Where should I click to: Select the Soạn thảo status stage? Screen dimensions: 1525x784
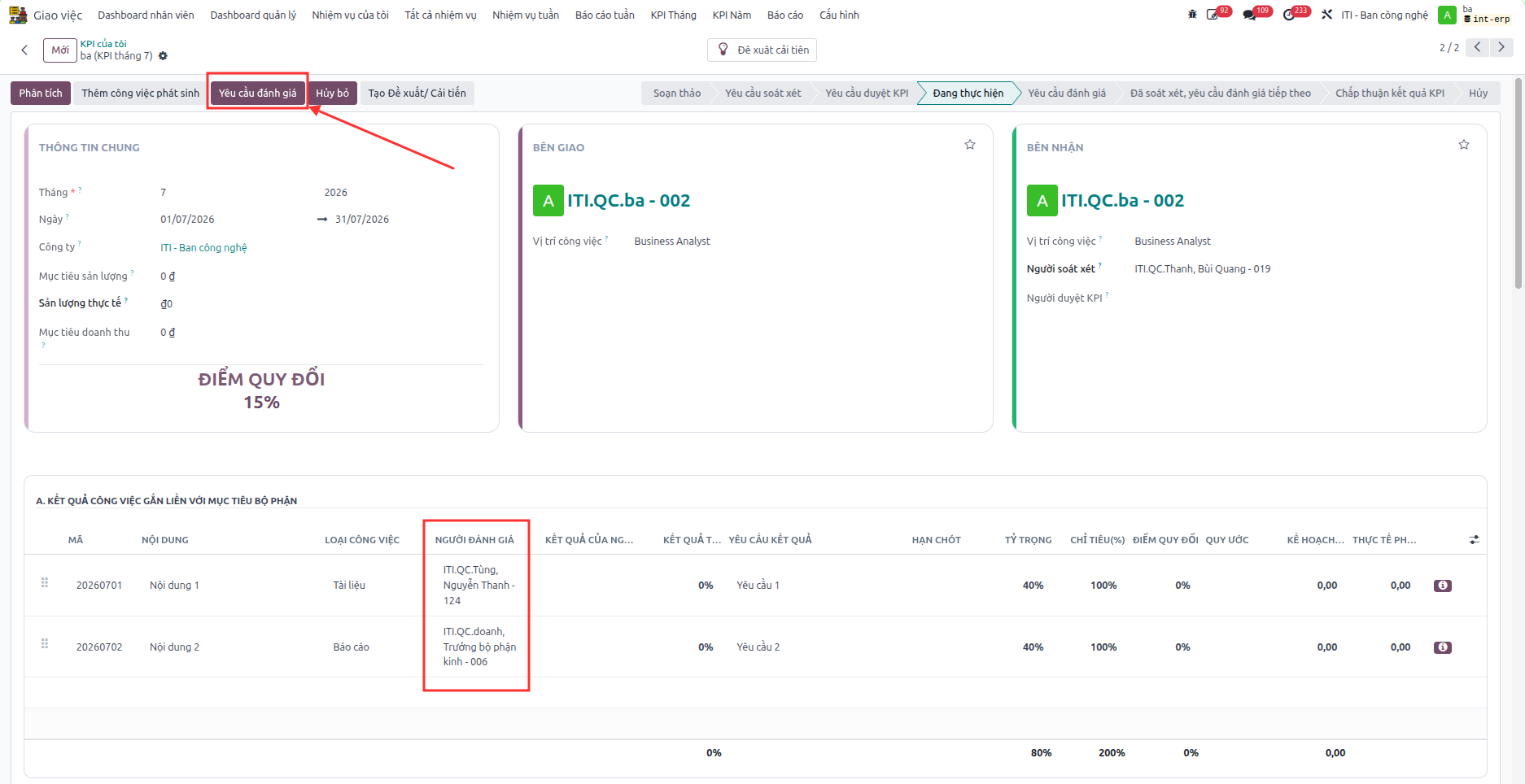click(677, 93)
